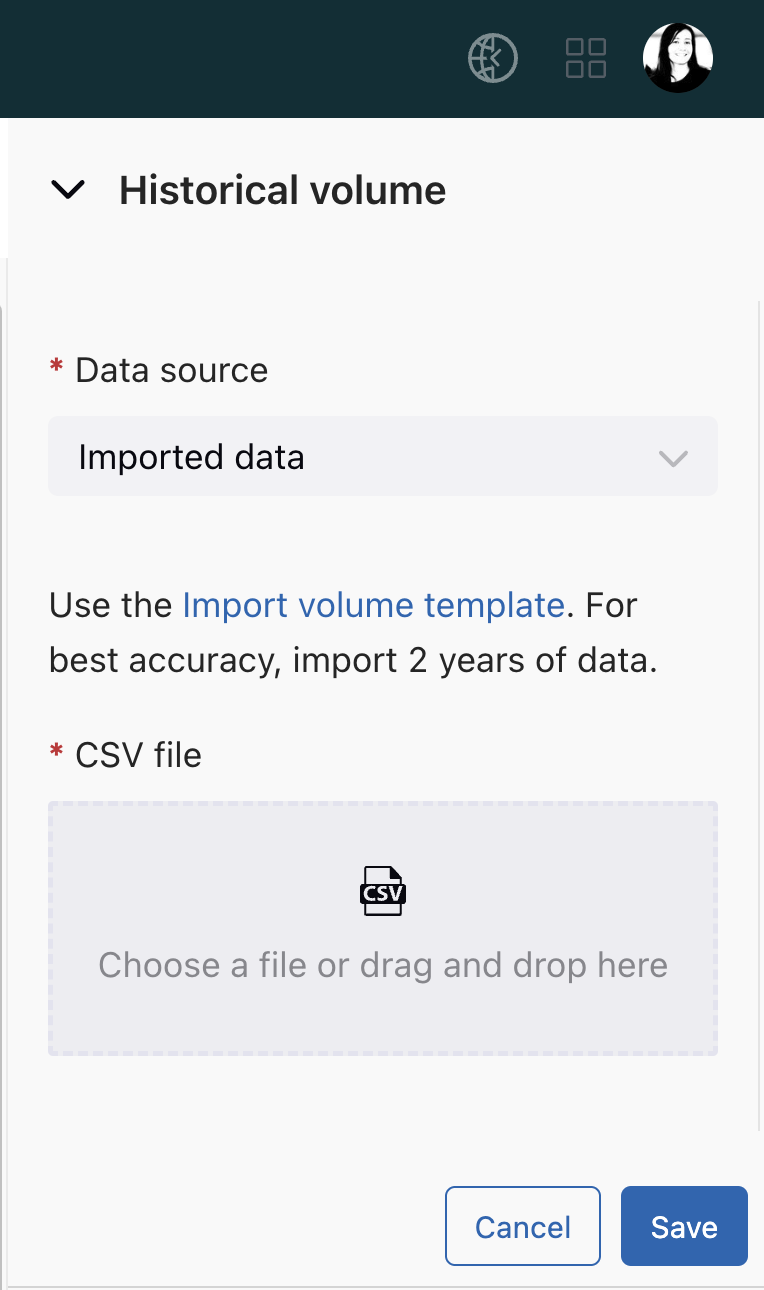Image resolution: width=764 pixels, height=1290 pixels.
Task: Open the Data source dropdown
Action: pyautogui.click(x=383, y=457)
